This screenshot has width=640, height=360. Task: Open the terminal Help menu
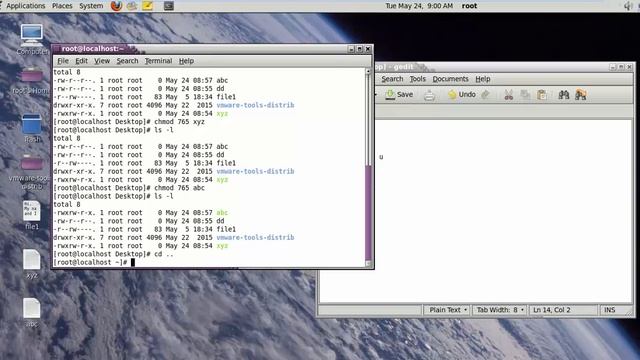(x=186, y=61)
